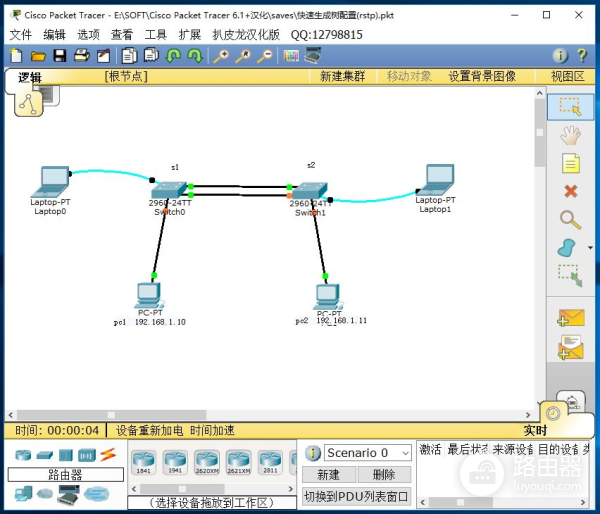This screenshot has width=600, height=514.
Task: Click the Print toolbar icon
Action: 82,56
